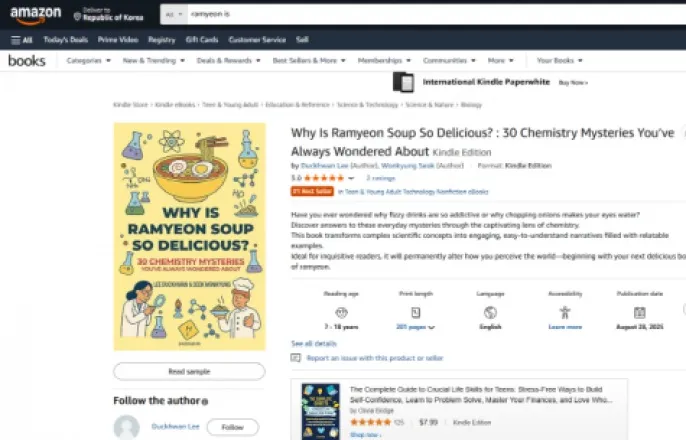This screenshot has width=686, height=440.
Task: Click the Read sample button
Action: (x=189, y=371)
